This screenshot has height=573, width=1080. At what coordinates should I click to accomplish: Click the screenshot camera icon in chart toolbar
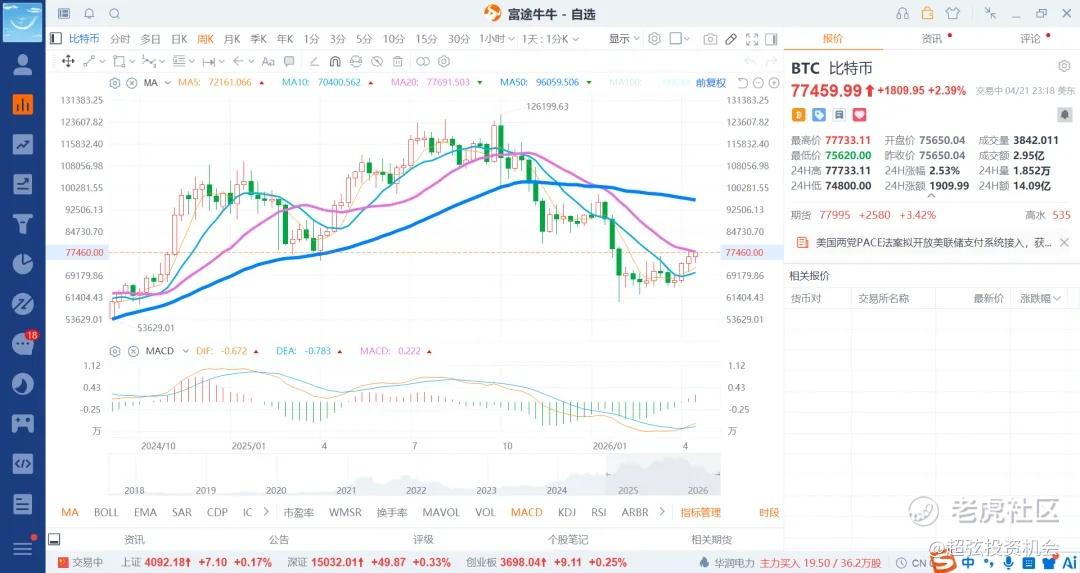coord(710,39)
